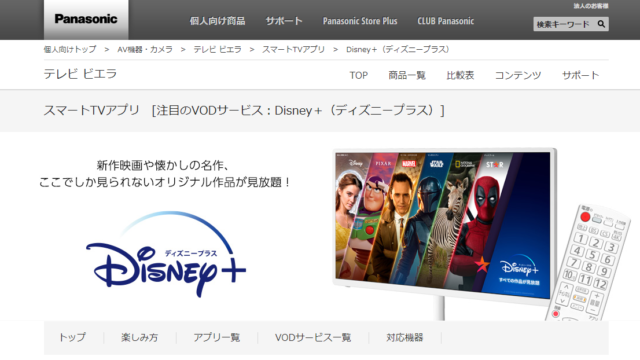Viewport: 640px width, 360px height.
Task: Click Disney+(ディズニープラス) breadcrumb text
Action: pos(398,49)
